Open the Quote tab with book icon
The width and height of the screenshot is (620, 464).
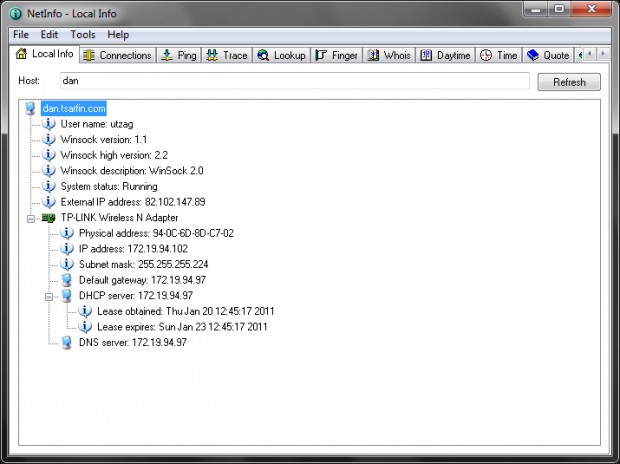click(548, 55)
